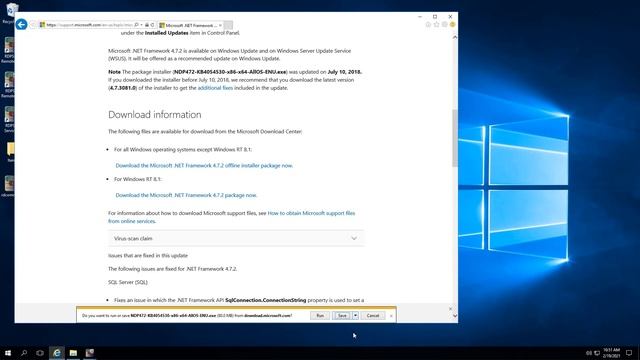
Task: Open Internet Explorer Home icon
Action: [428, 24]
